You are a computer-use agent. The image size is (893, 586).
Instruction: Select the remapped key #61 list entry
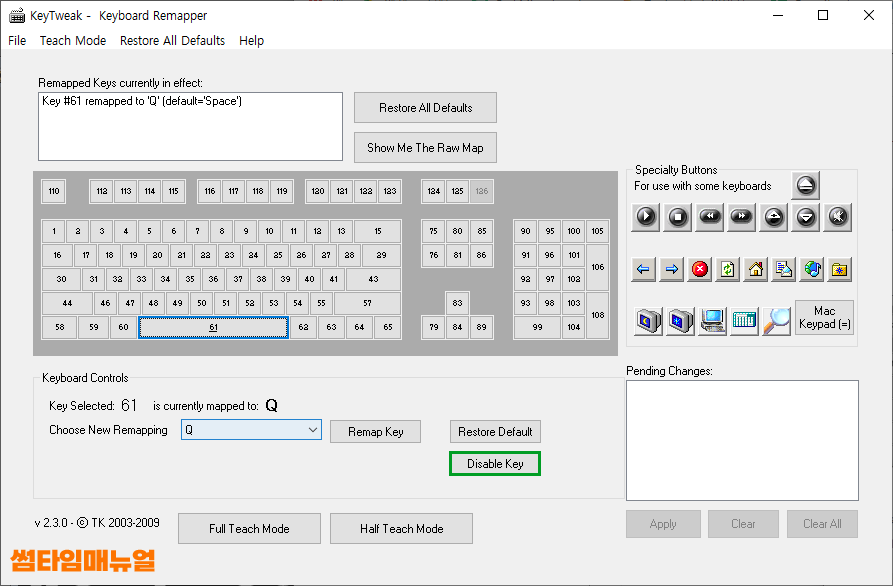[142, 101]
